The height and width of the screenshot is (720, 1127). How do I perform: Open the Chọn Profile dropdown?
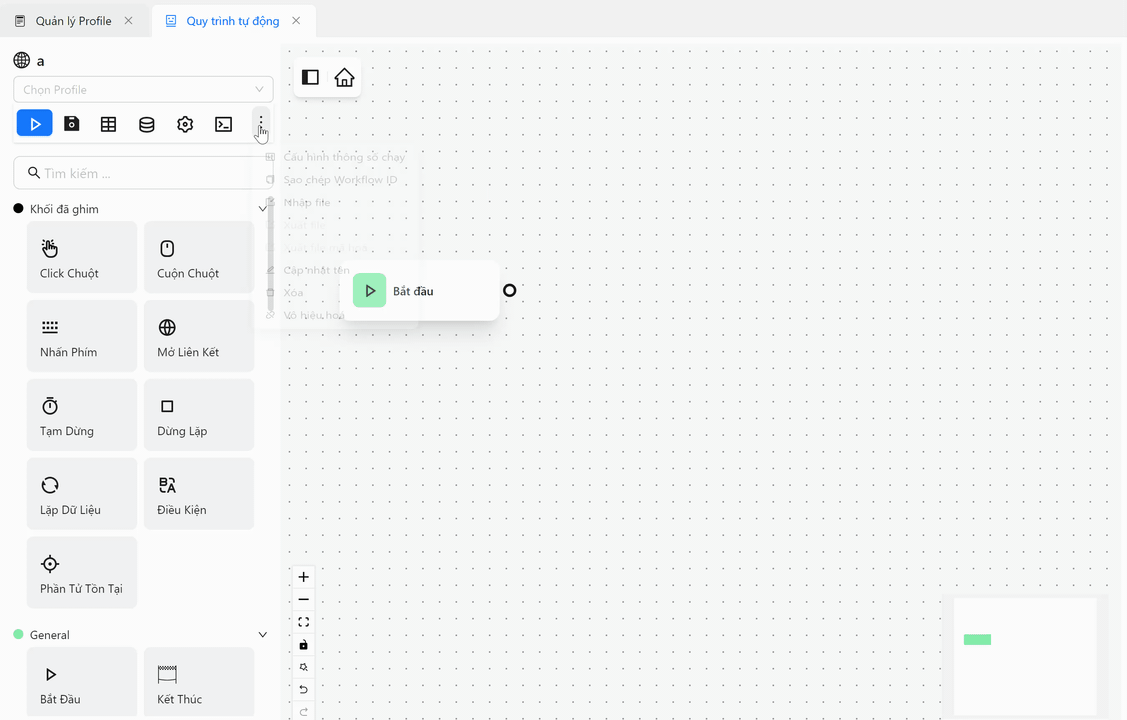point(143,89)
